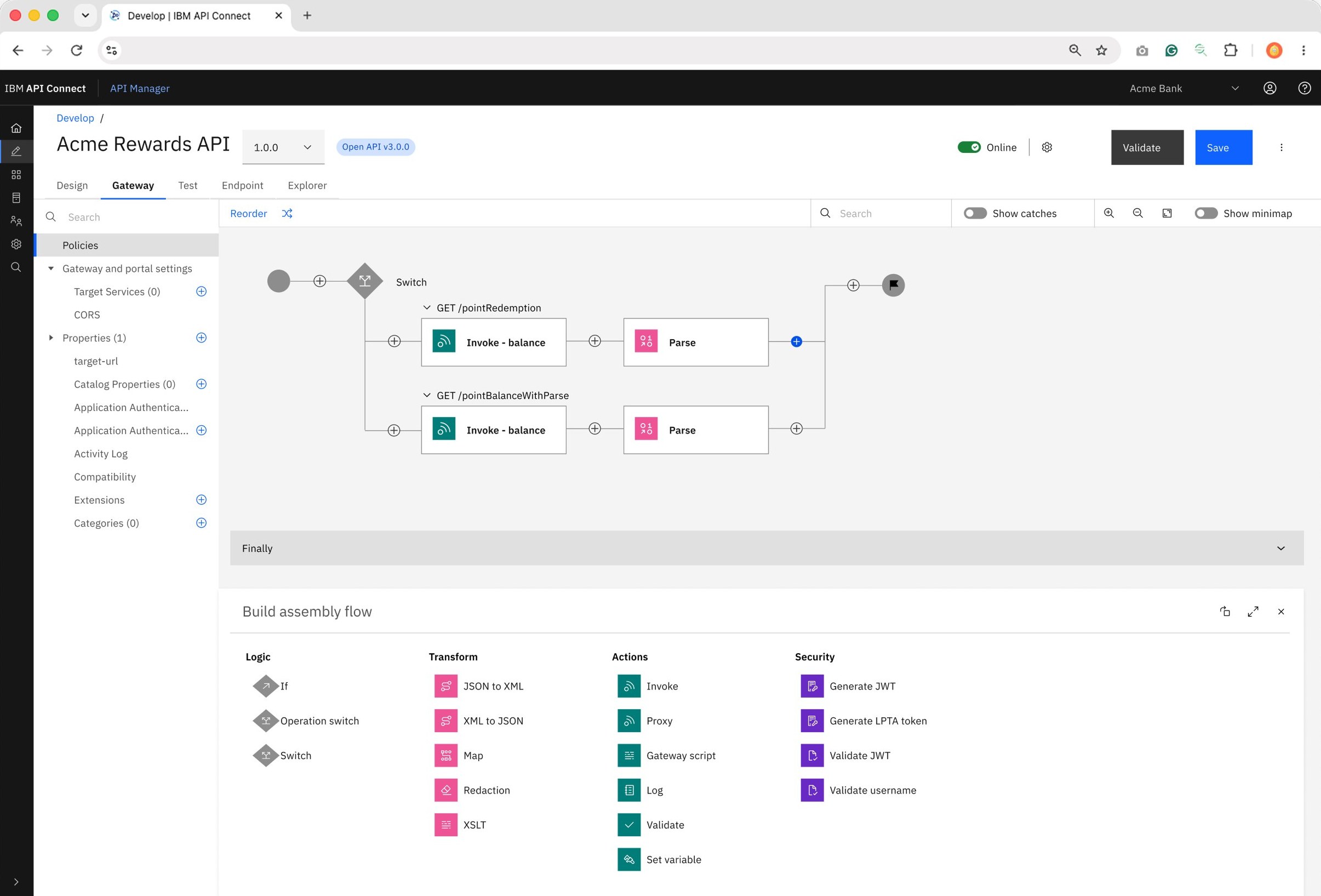The width and height of the screenshot is (1321, 896).
Task: Expand the Properties (1) tree item
Action: coord(51,338)
